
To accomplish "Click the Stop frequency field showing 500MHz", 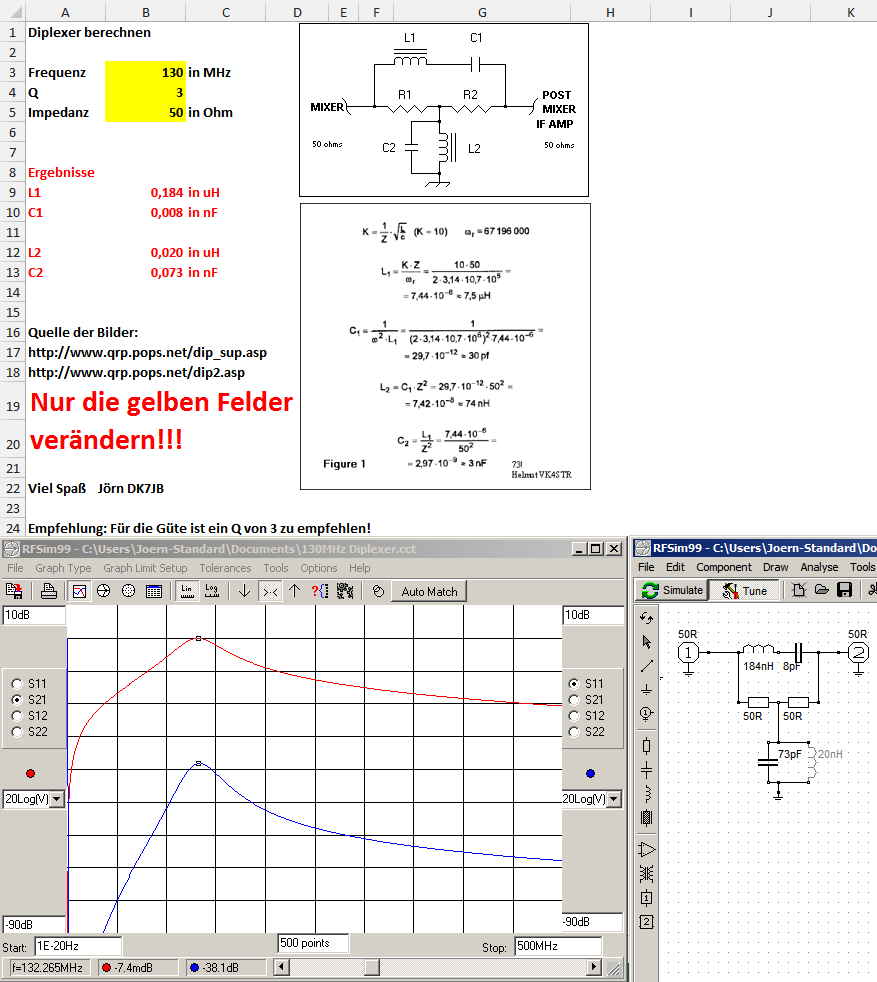I will tap(558, 946).
